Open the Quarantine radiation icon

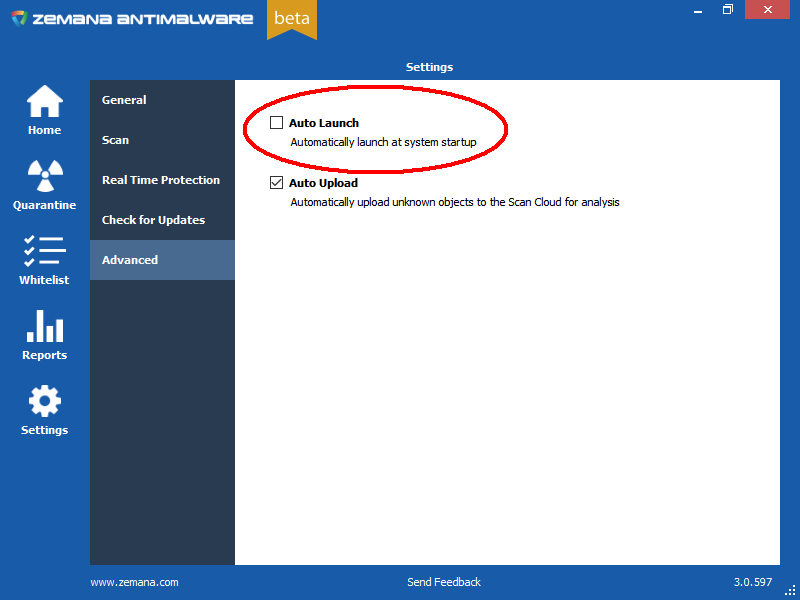pos(45,176)
